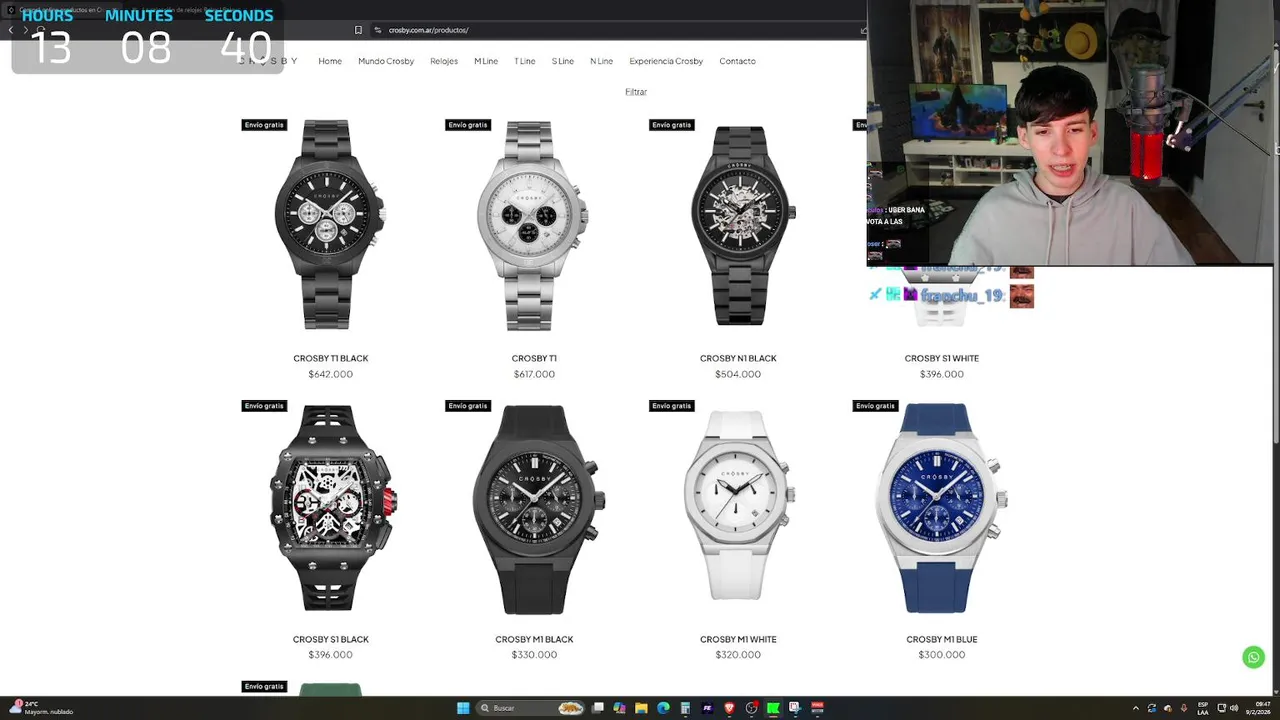Launch File Explorer from taskbar
This screenshot has height=720, width=1280.
coord(641,708)
